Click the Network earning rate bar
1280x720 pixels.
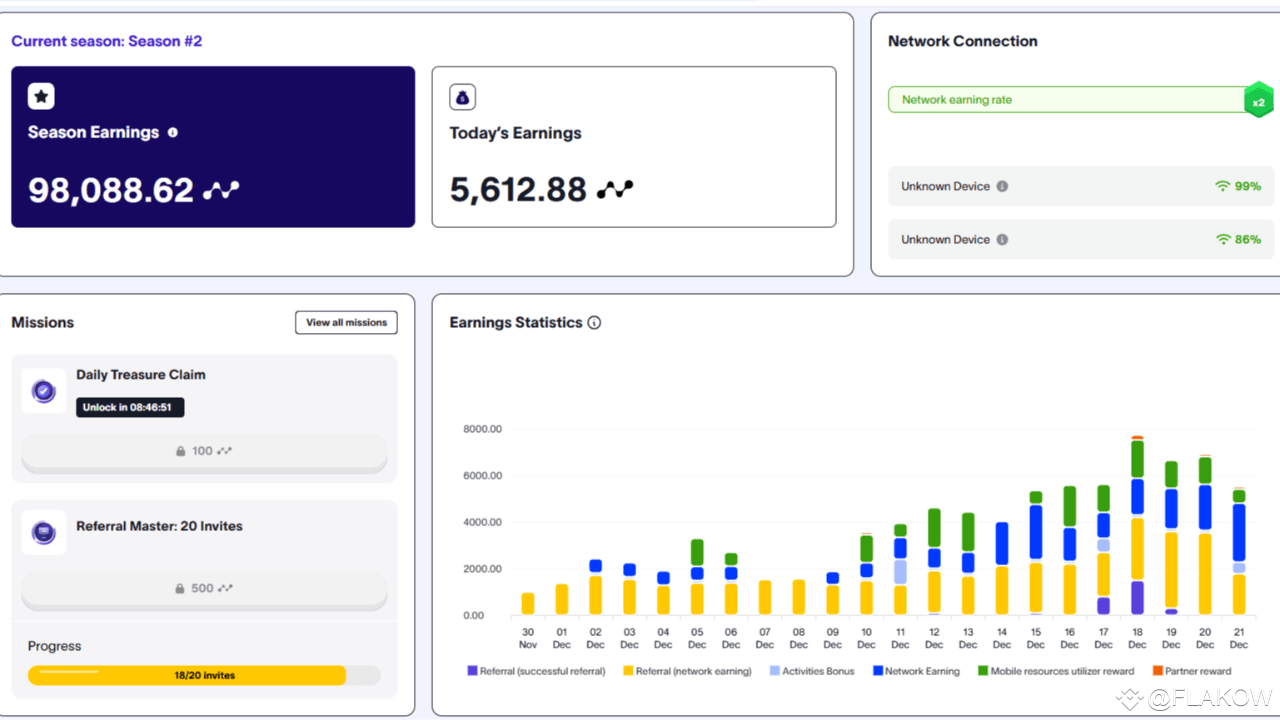(1067, 100)
